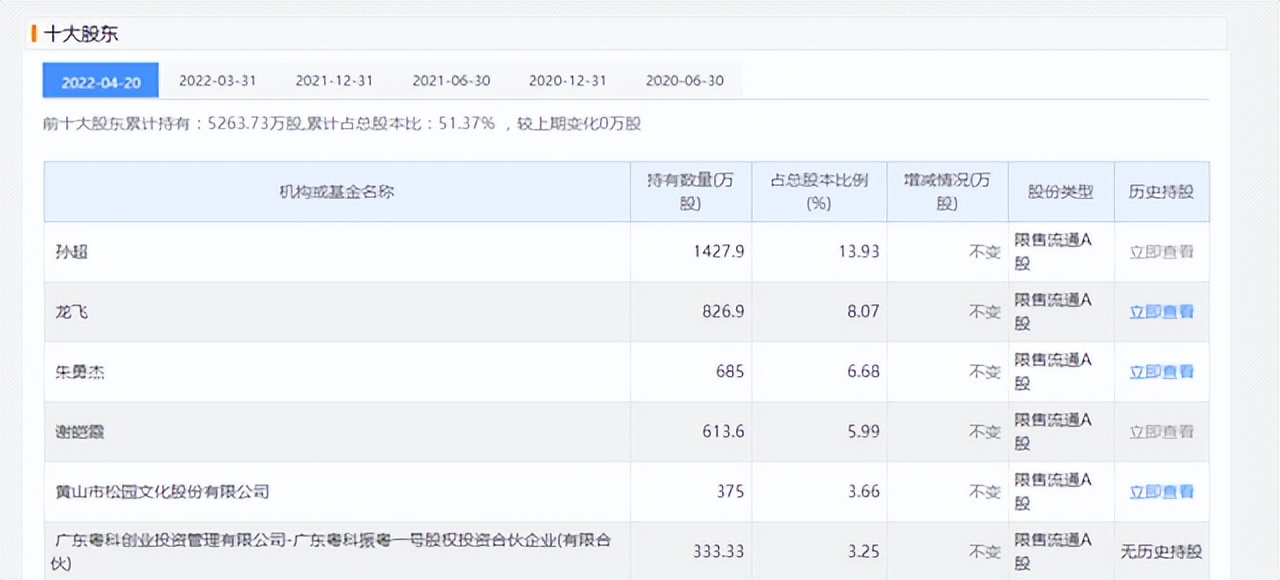Switch to the oldest 2020-06-30 tab
The image size is (1280, 580).
[684, 81]
